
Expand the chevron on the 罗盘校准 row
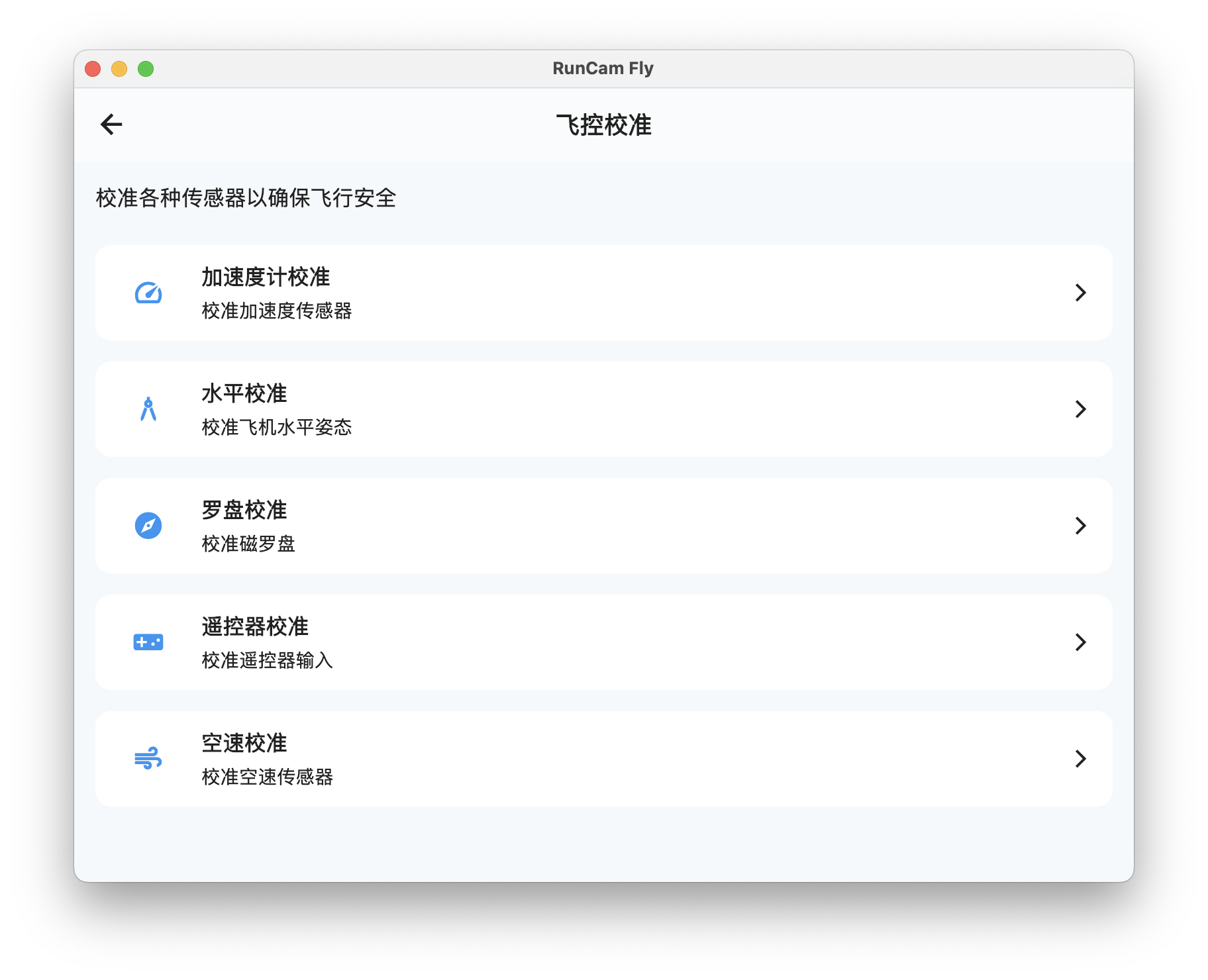click(x=1081, y=526)
